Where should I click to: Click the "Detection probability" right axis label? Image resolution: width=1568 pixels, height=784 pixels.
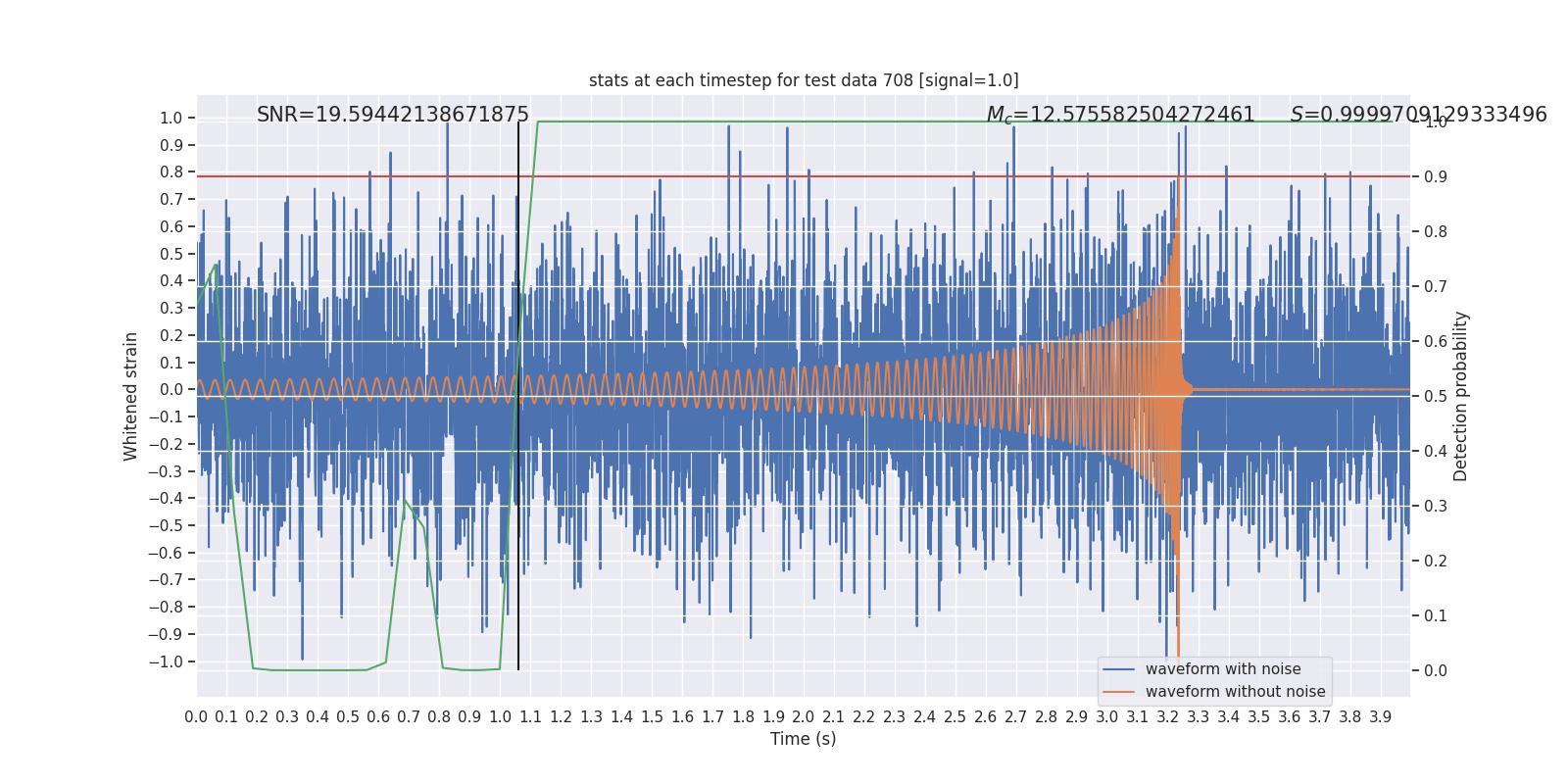coord(1461,396)
